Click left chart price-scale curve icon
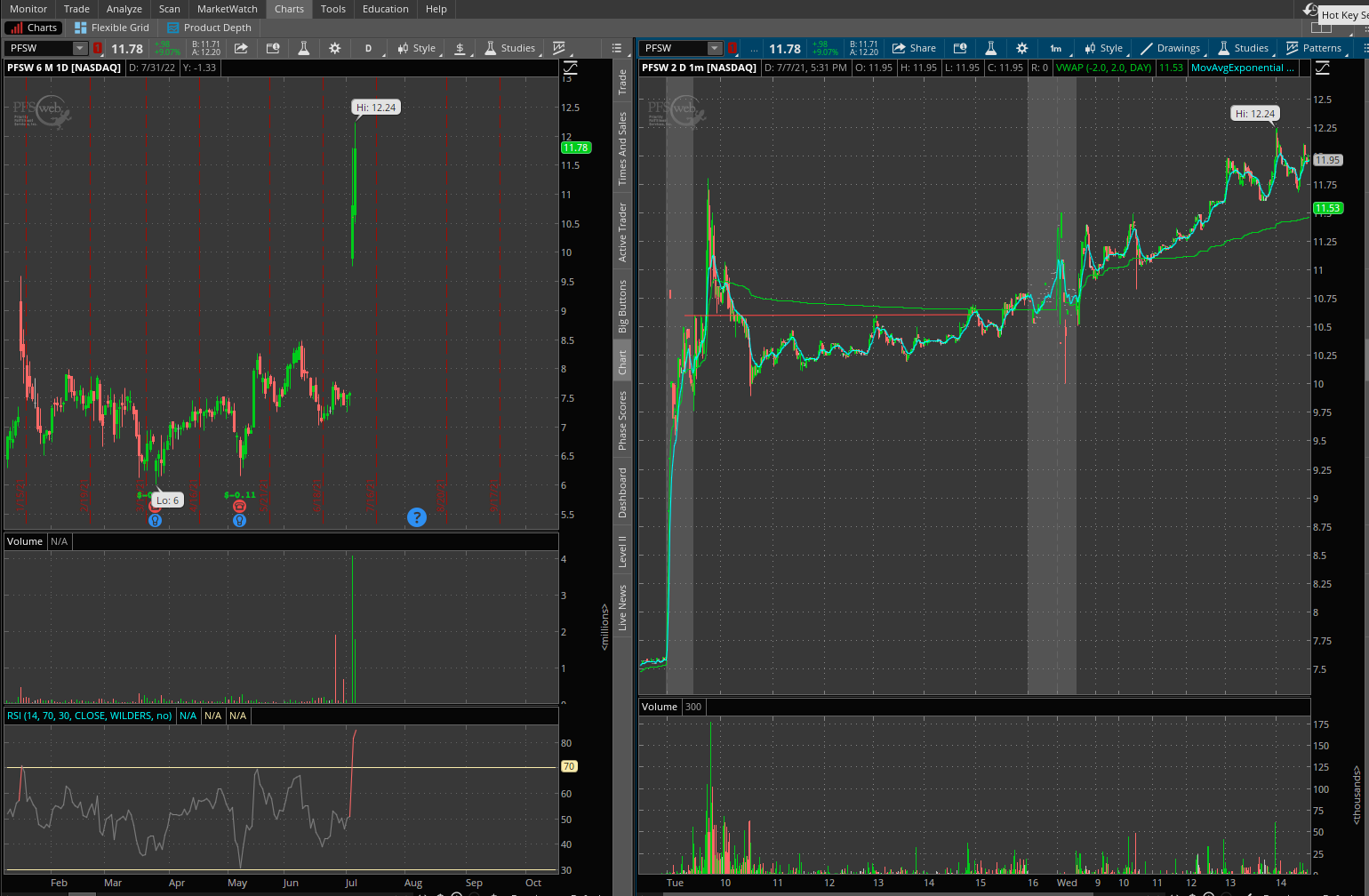Image resolution: width=1369 pixels, height=896 pixels. point(570,68)
